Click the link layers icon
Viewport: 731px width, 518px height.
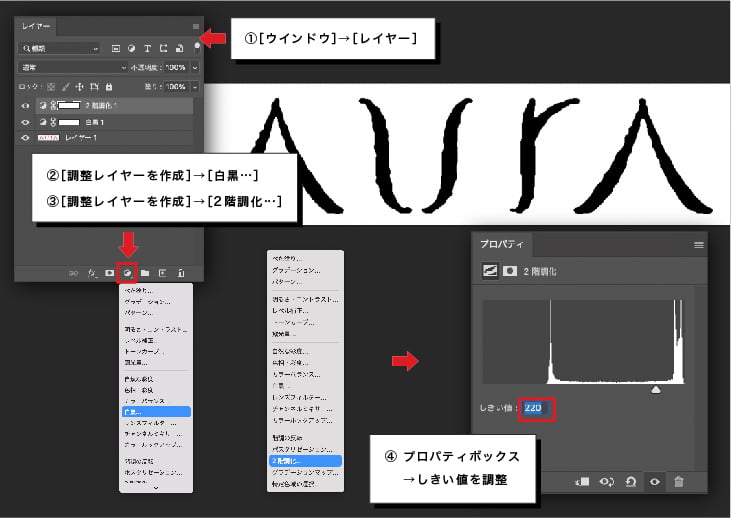pyautogui.click(x=74, y=272)
